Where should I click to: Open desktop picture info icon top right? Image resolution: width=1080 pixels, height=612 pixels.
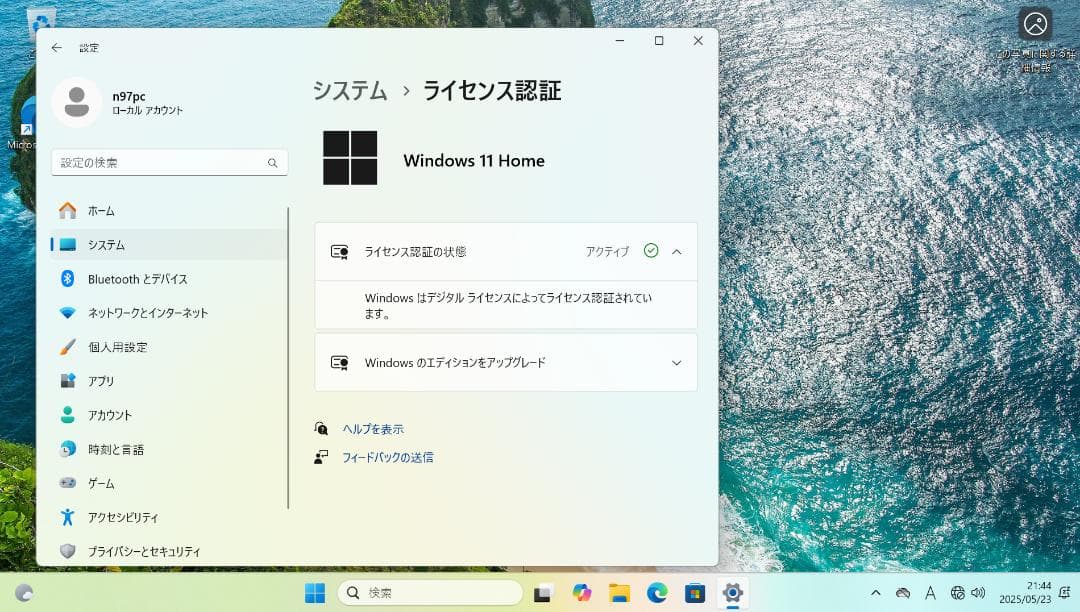coord(1035,24)
